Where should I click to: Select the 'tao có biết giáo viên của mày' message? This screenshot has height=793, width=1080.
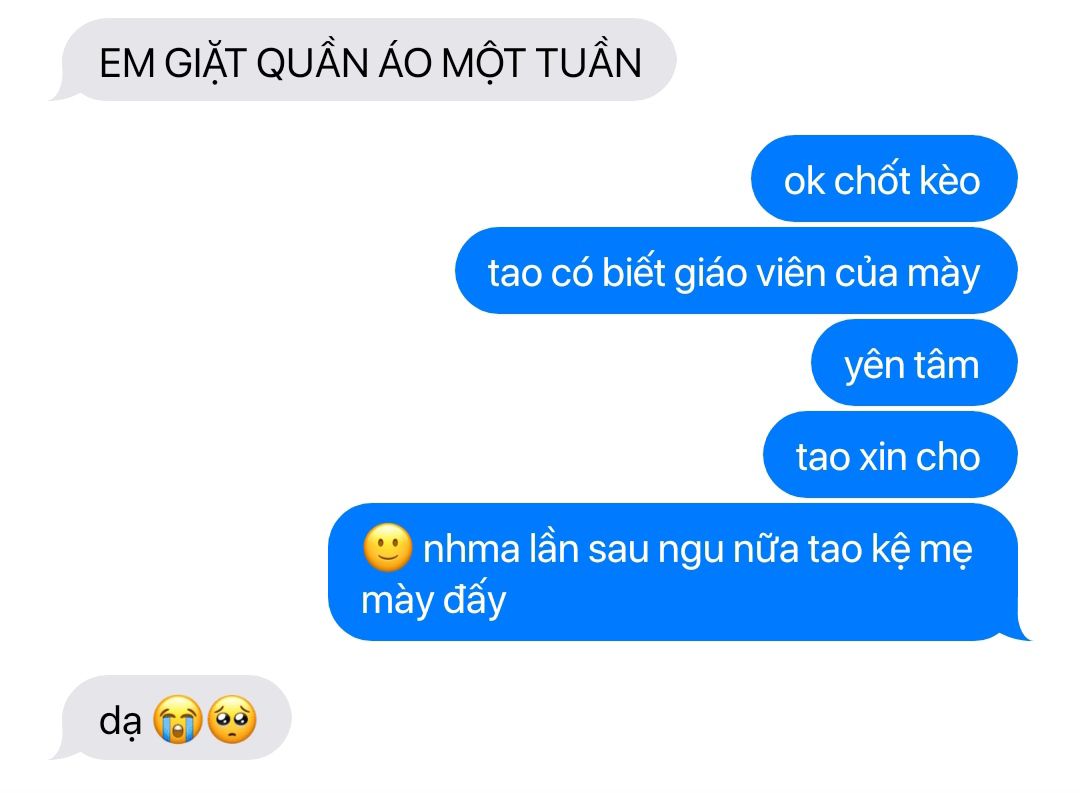point(736,271)
